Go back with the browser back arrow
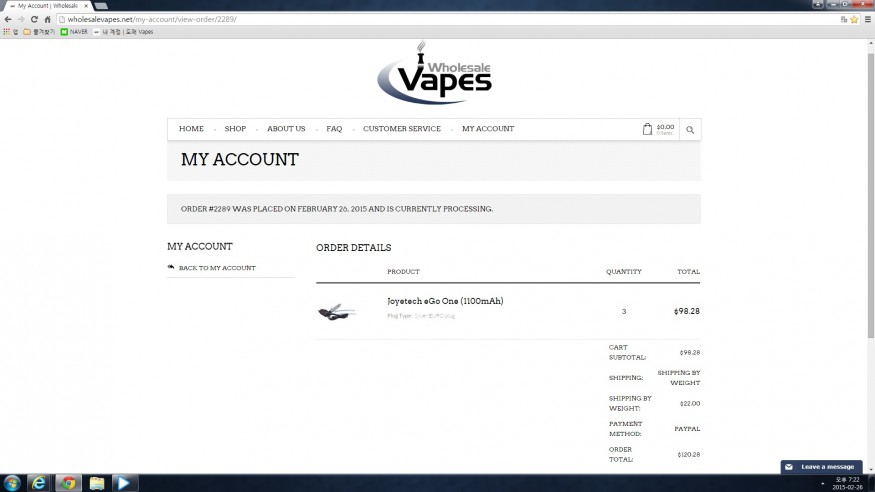The height and width of the screenshot is (492, 875). pos(8,19)
